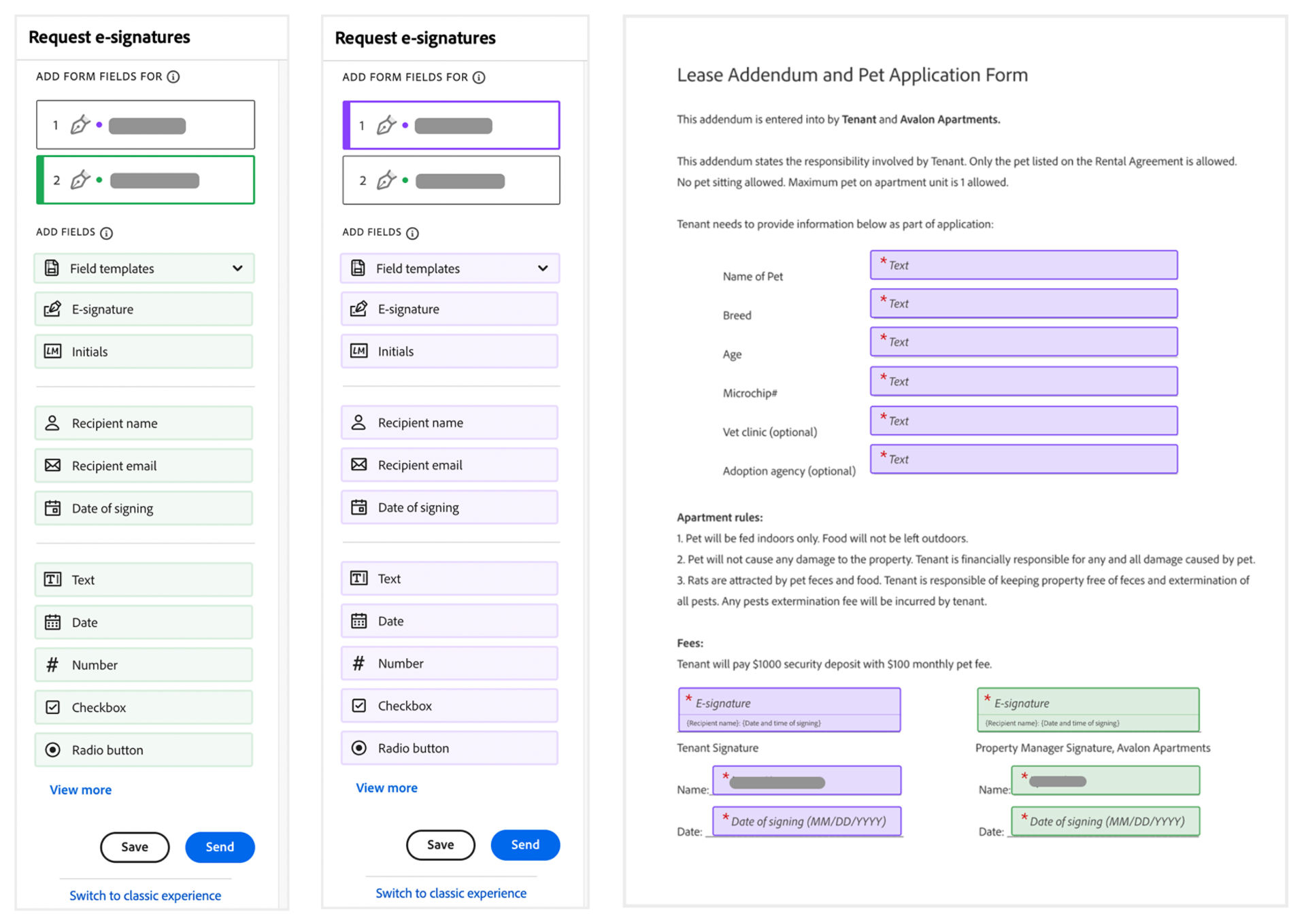Open the Add Form Fields info tooltip
The image size is (1306, 924).
click(x=175, y=77)
